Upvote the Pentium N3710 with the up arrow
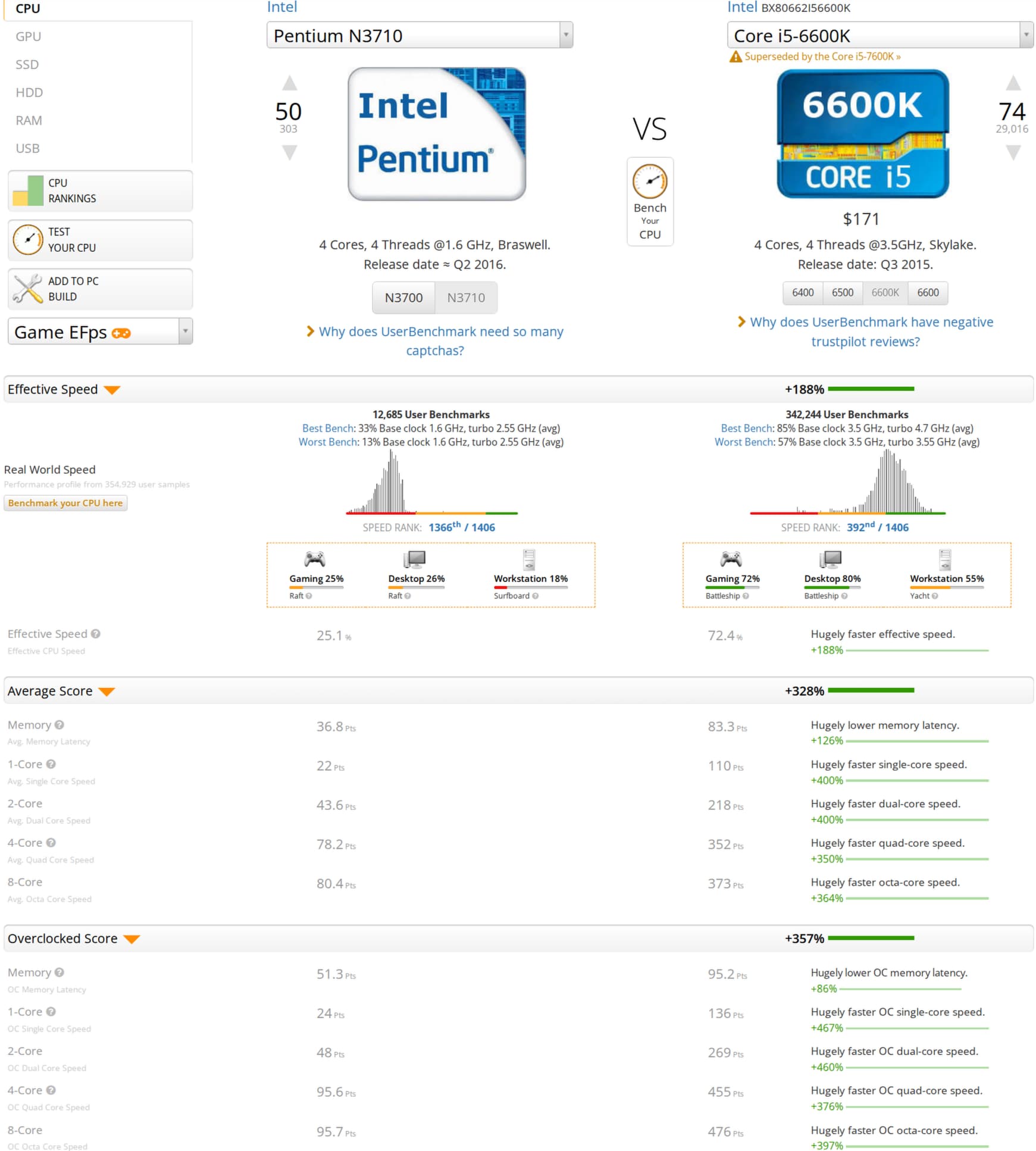This screenshot has width=1036, height=1151. 290,83
